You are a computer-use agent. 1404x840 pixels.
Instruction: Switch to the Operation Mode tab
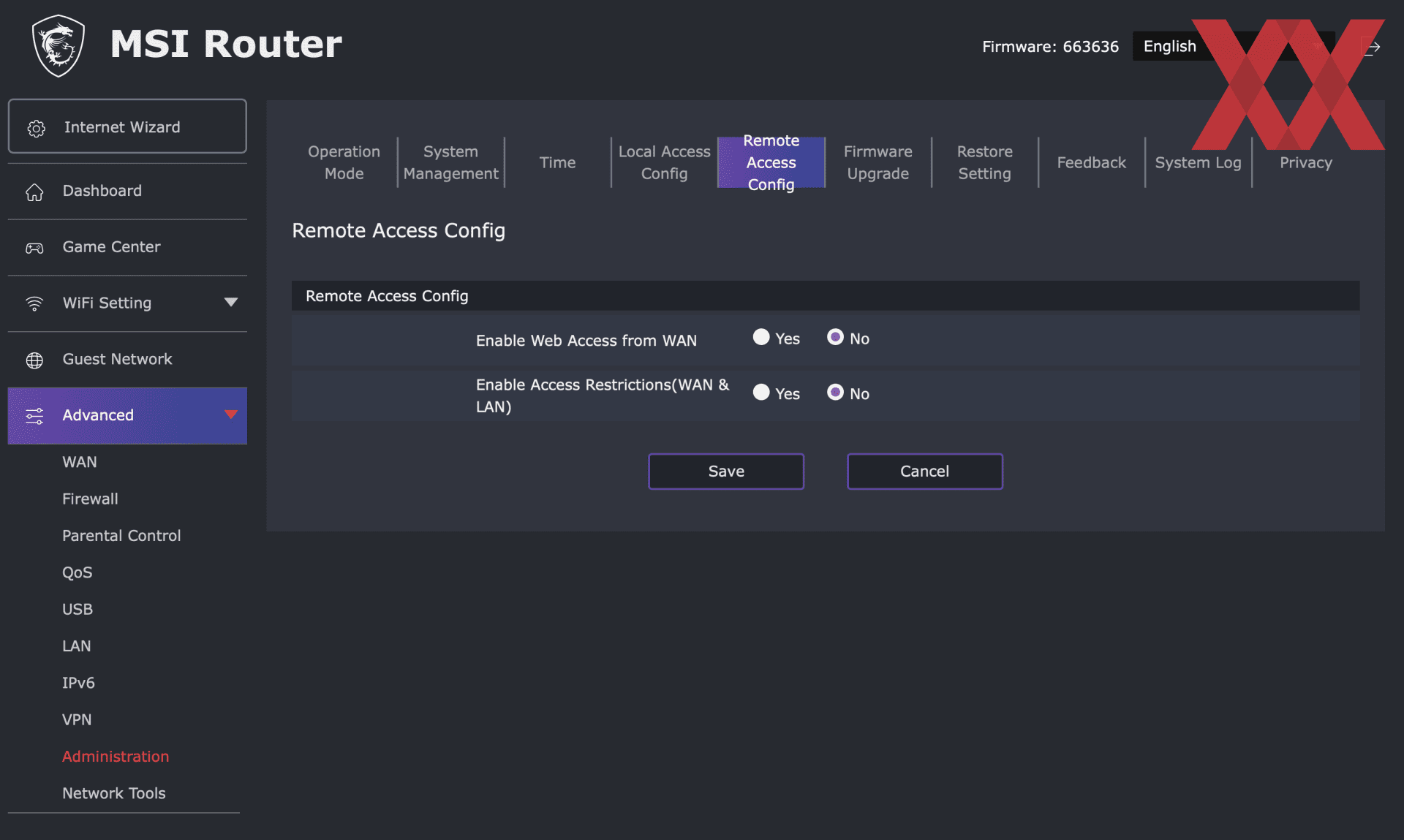click(344, 162)
